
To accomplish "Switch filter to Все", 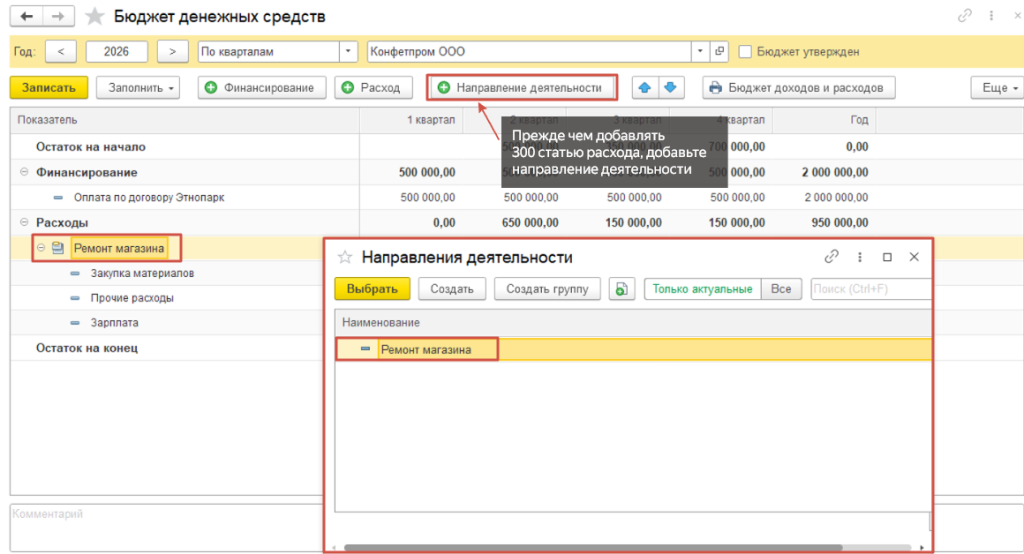I will [780, 289].
